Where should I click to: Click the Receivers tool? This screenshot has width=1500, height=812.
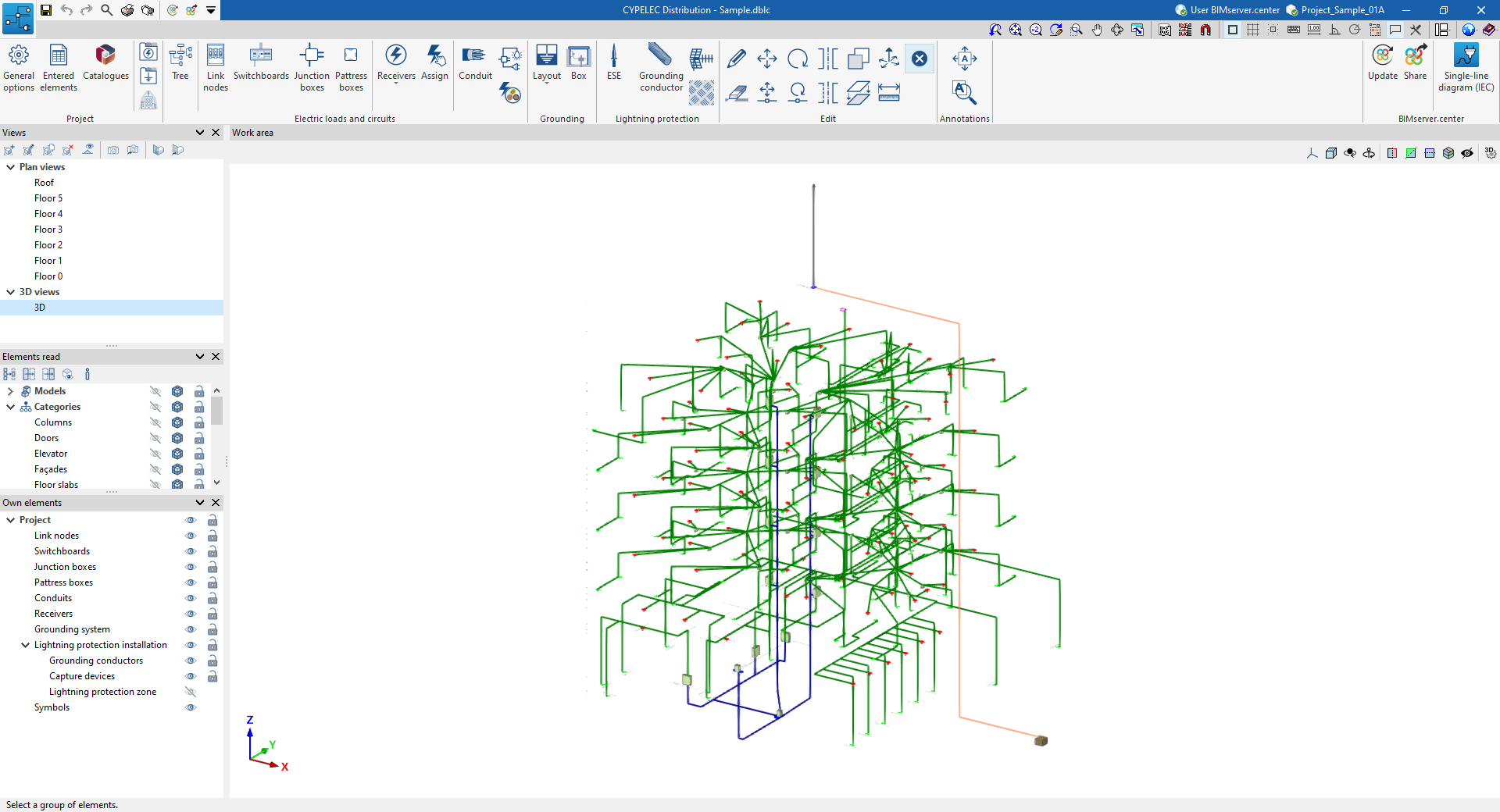coord(396,62)
